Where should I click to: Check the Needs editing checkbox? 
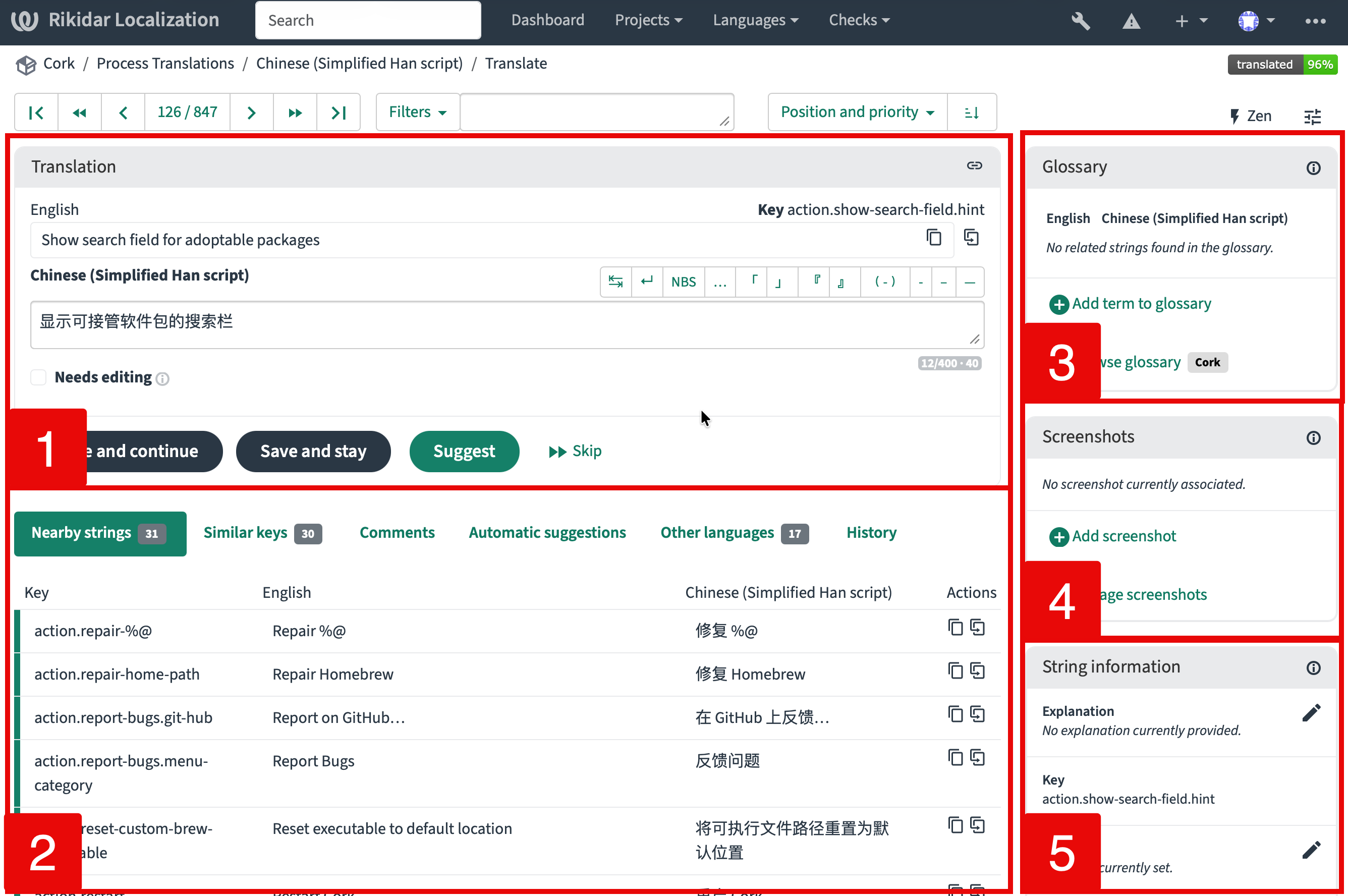click(38, 377)
